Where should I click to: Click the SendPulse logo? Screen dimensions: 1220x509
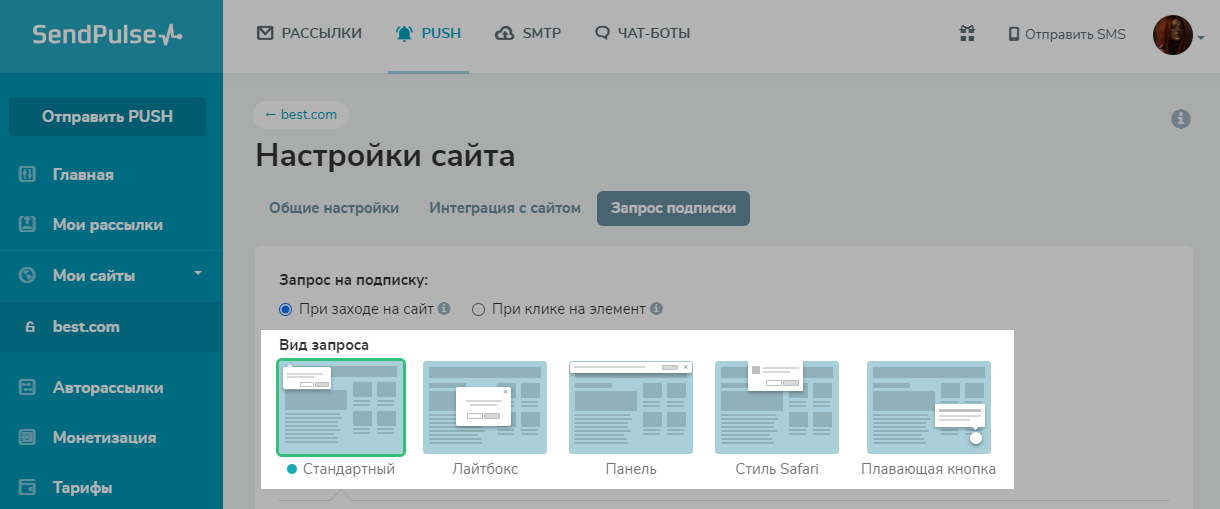point(108,35)
